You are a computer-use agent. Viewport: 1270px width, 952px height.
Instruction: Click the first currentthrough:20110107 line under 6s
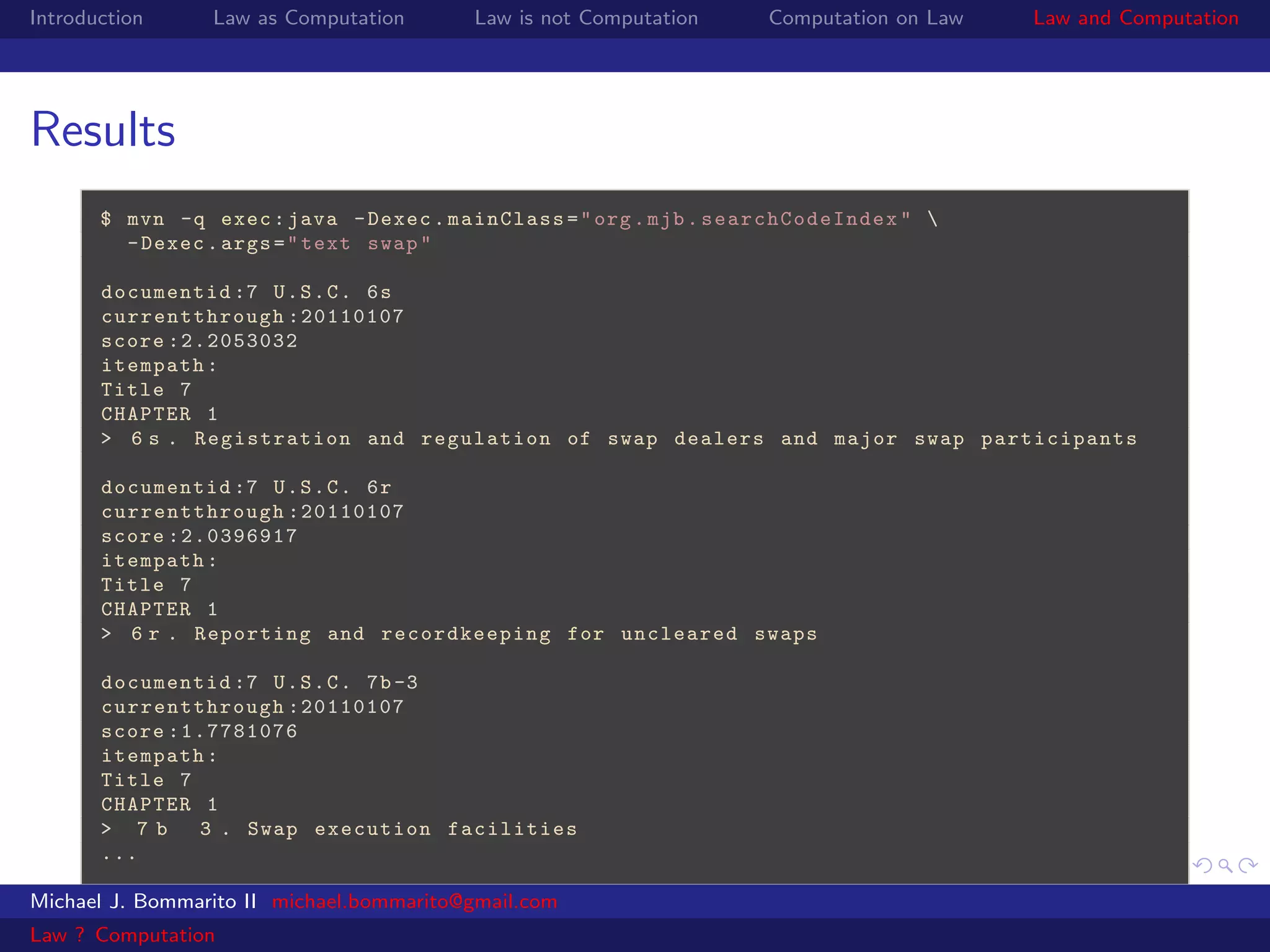click(252, 317)
